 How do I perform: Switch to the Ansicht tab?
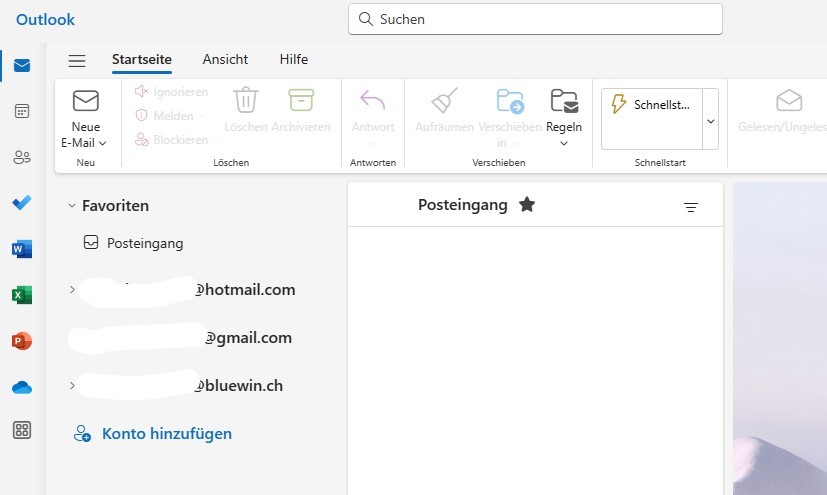point(225,60)
